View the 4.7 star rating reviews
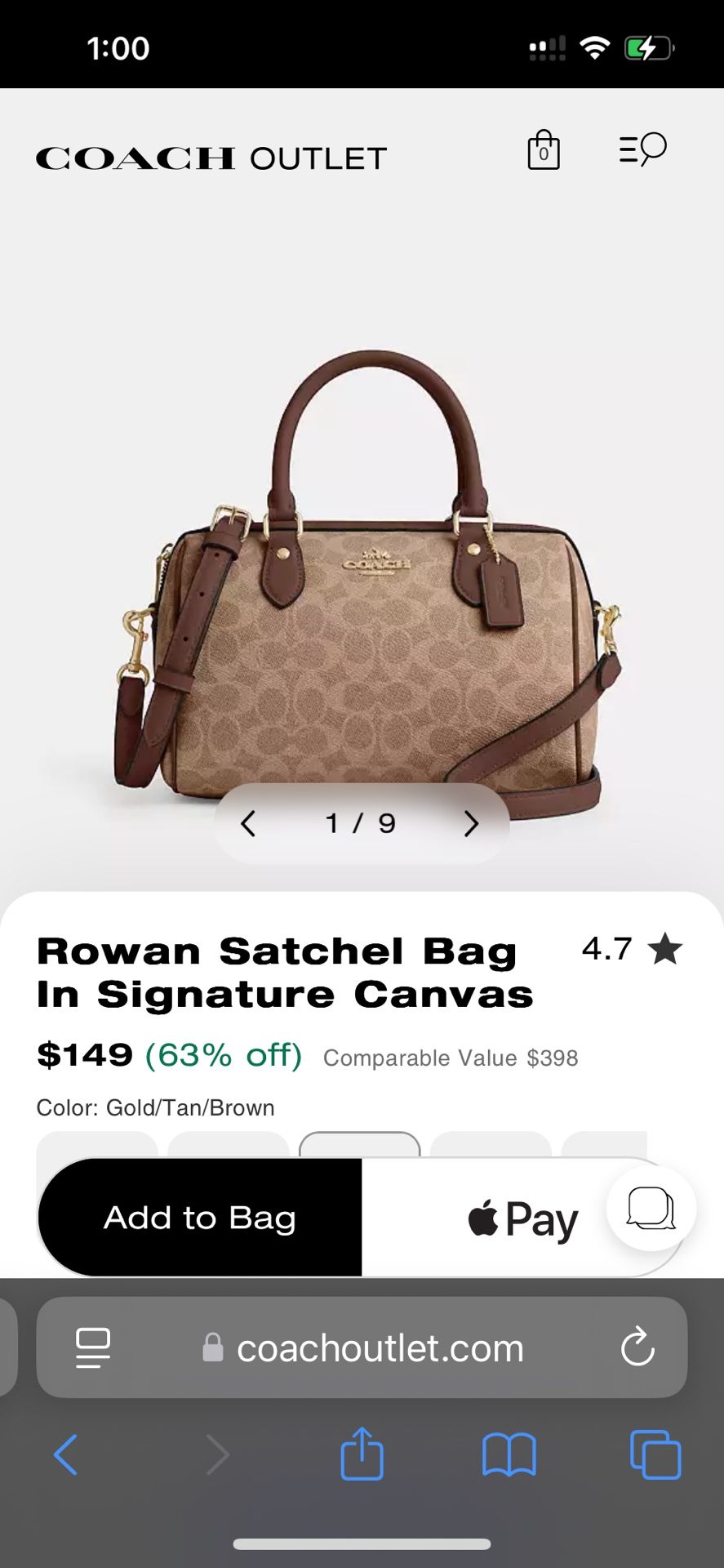This screenshot has width=724, height=1568. [632, 949]
